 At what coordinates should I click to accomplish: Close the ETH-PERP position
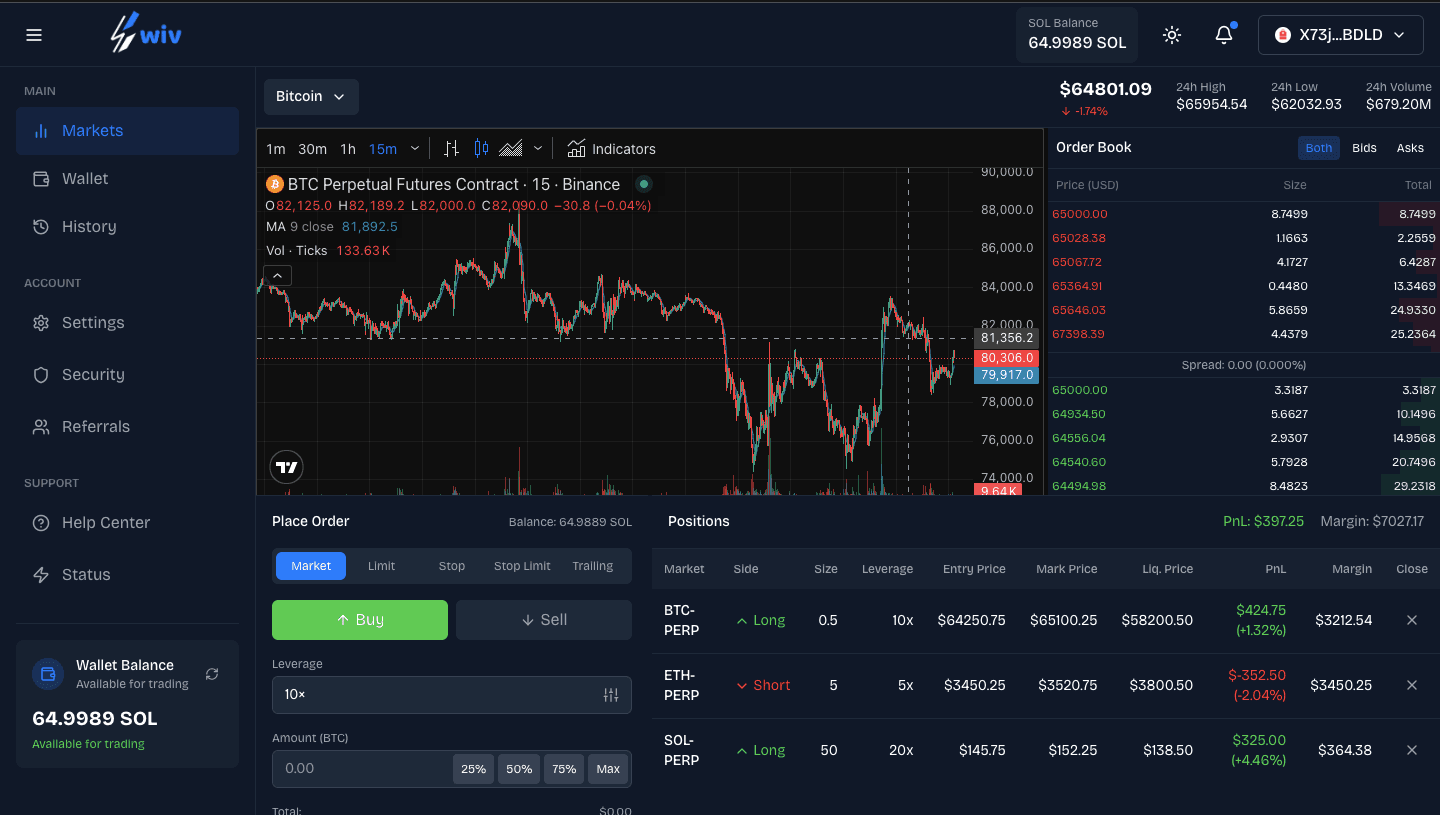(1412, 685)
